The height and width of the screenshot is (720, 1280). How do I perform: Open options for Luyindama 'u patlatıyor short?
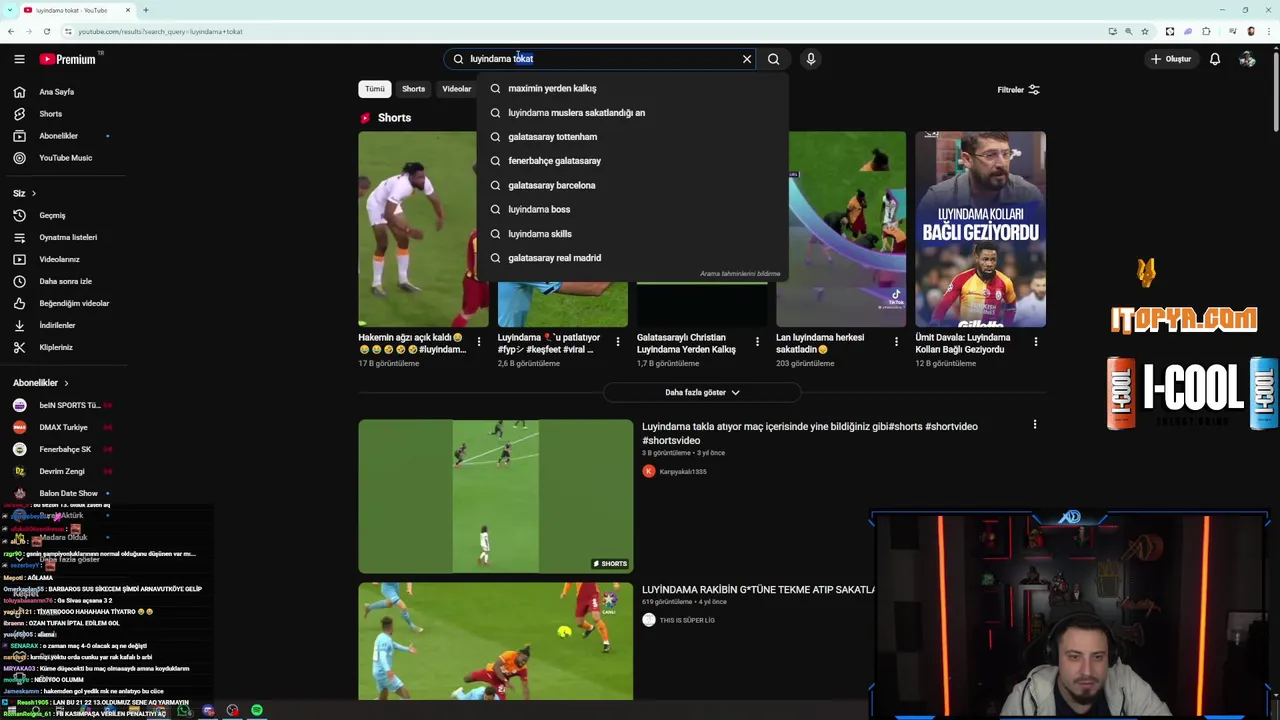(618, 342)
